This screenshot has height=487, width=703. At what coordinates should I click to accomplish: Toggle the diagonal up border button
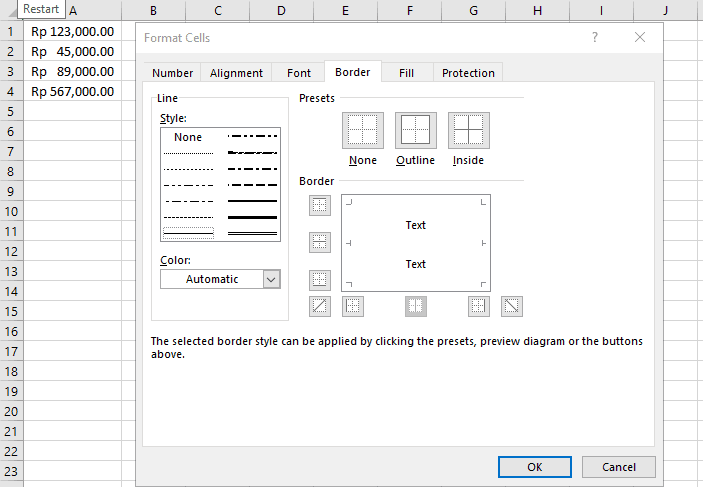[320, 306]
